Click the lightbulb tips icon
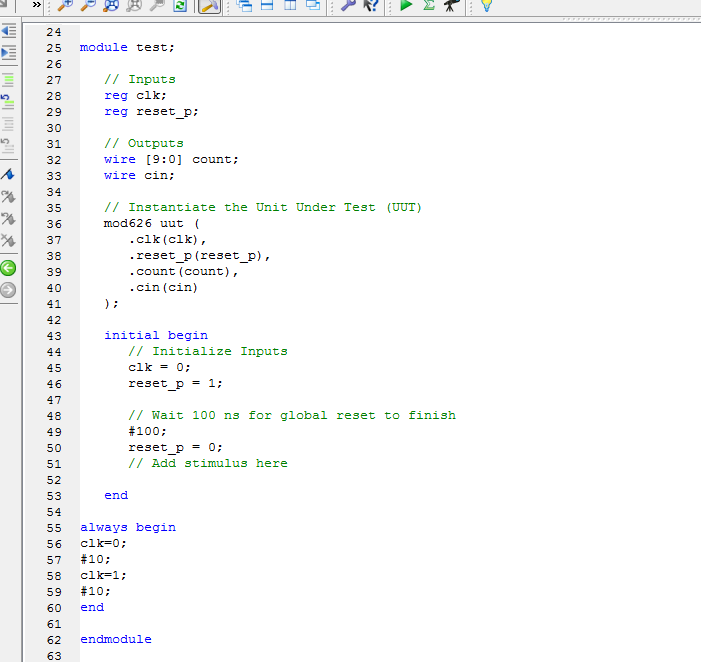701x662 pixels. pos(486,5)
